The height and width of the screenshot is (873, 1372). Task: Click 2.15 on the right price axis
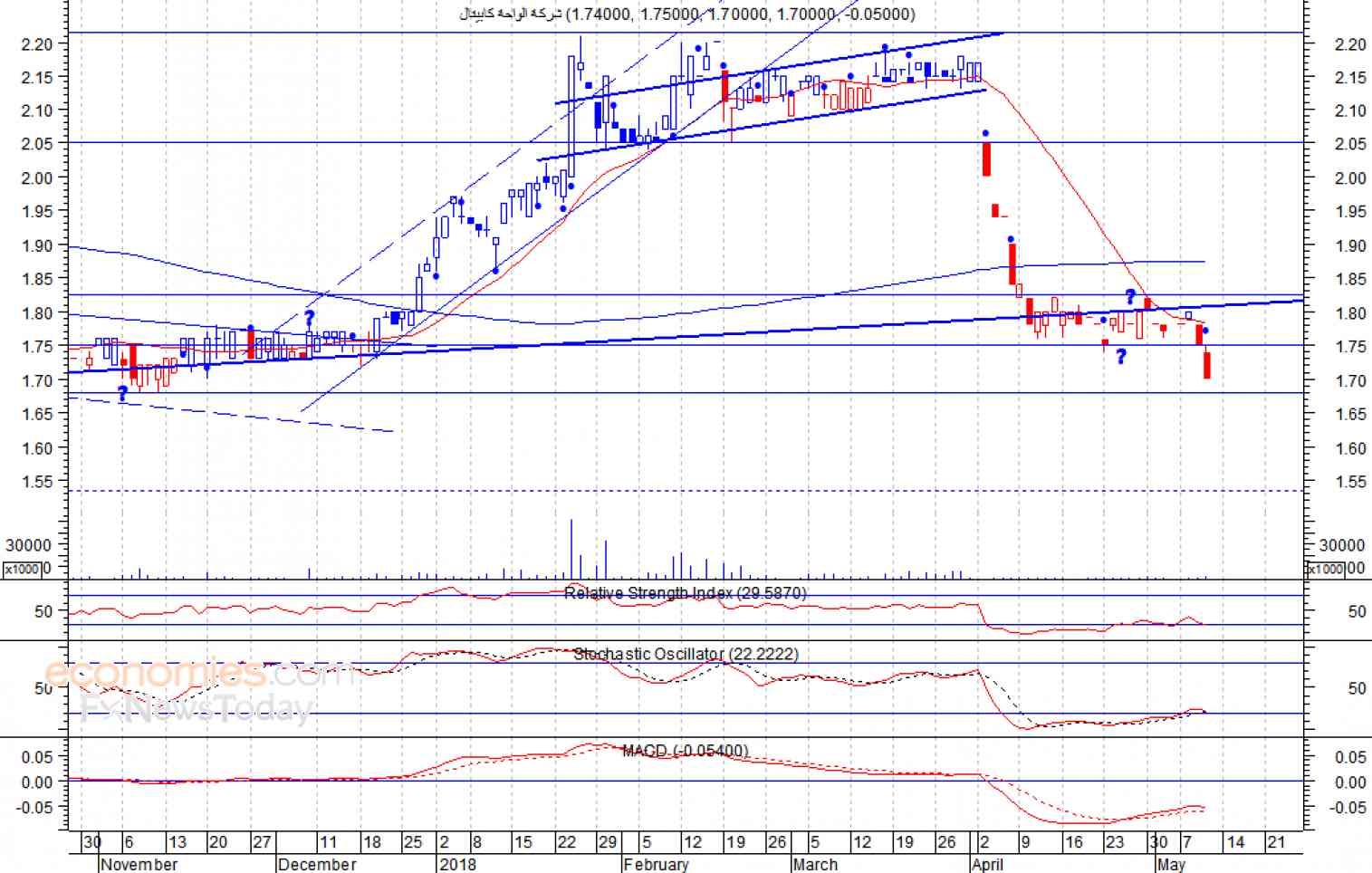click(x=1350, y=78)
